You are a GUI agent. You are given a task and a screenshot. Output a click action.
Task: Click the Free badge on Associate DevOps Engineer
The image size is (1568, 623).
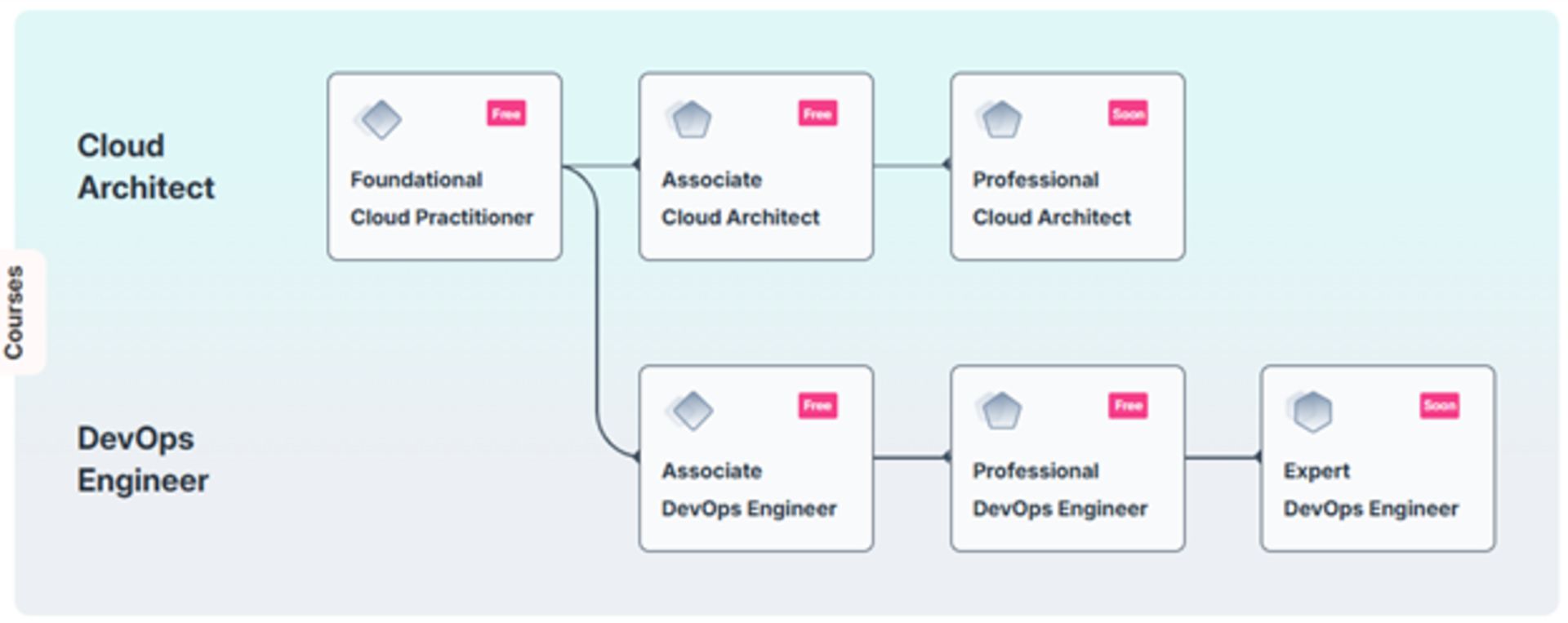pyautogui.click(x=817, y=405)
